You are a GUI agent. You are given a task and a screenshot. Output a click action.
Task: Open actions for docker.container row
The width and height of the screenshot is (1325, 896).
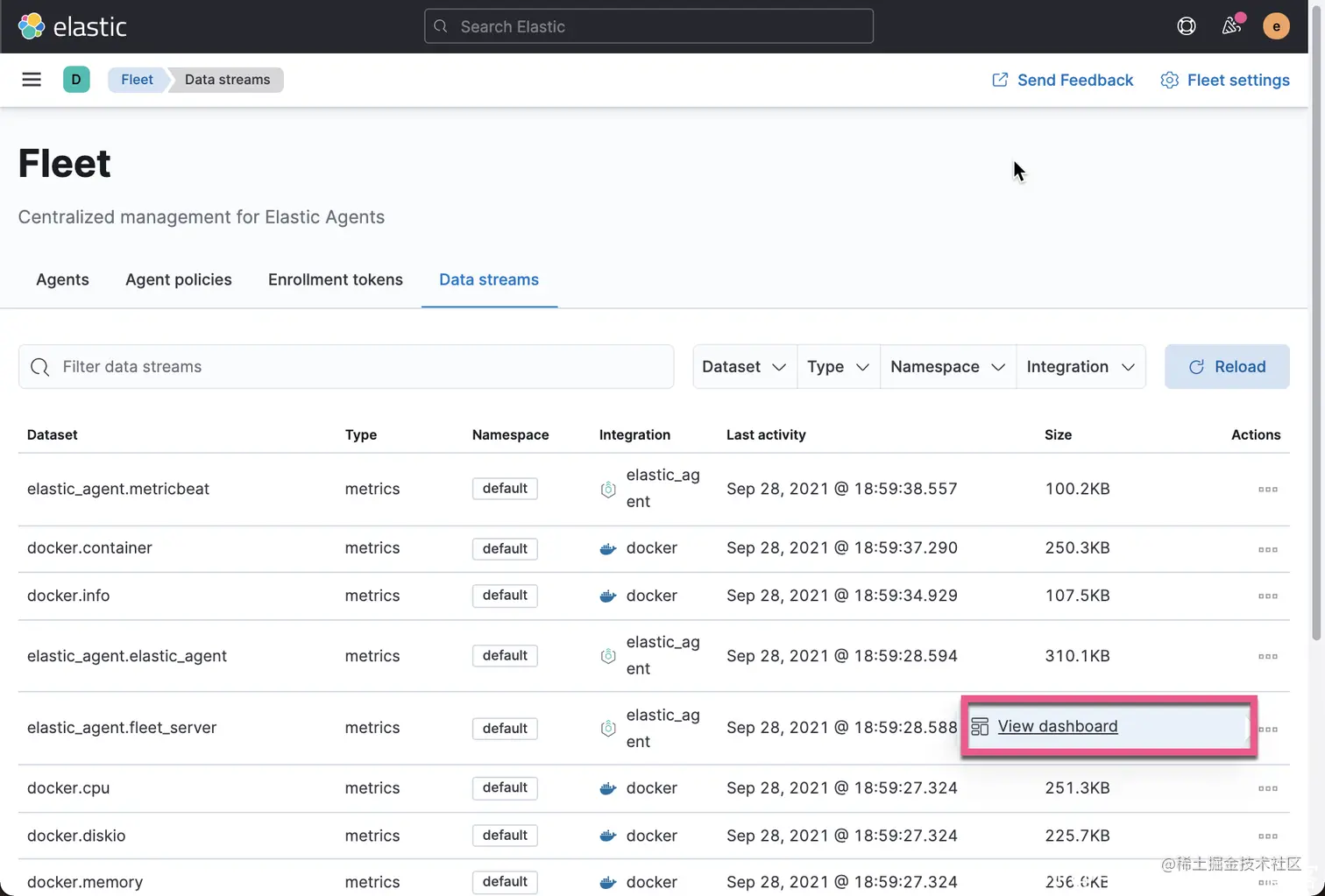pyautogui.click(x=1267, y=549)
